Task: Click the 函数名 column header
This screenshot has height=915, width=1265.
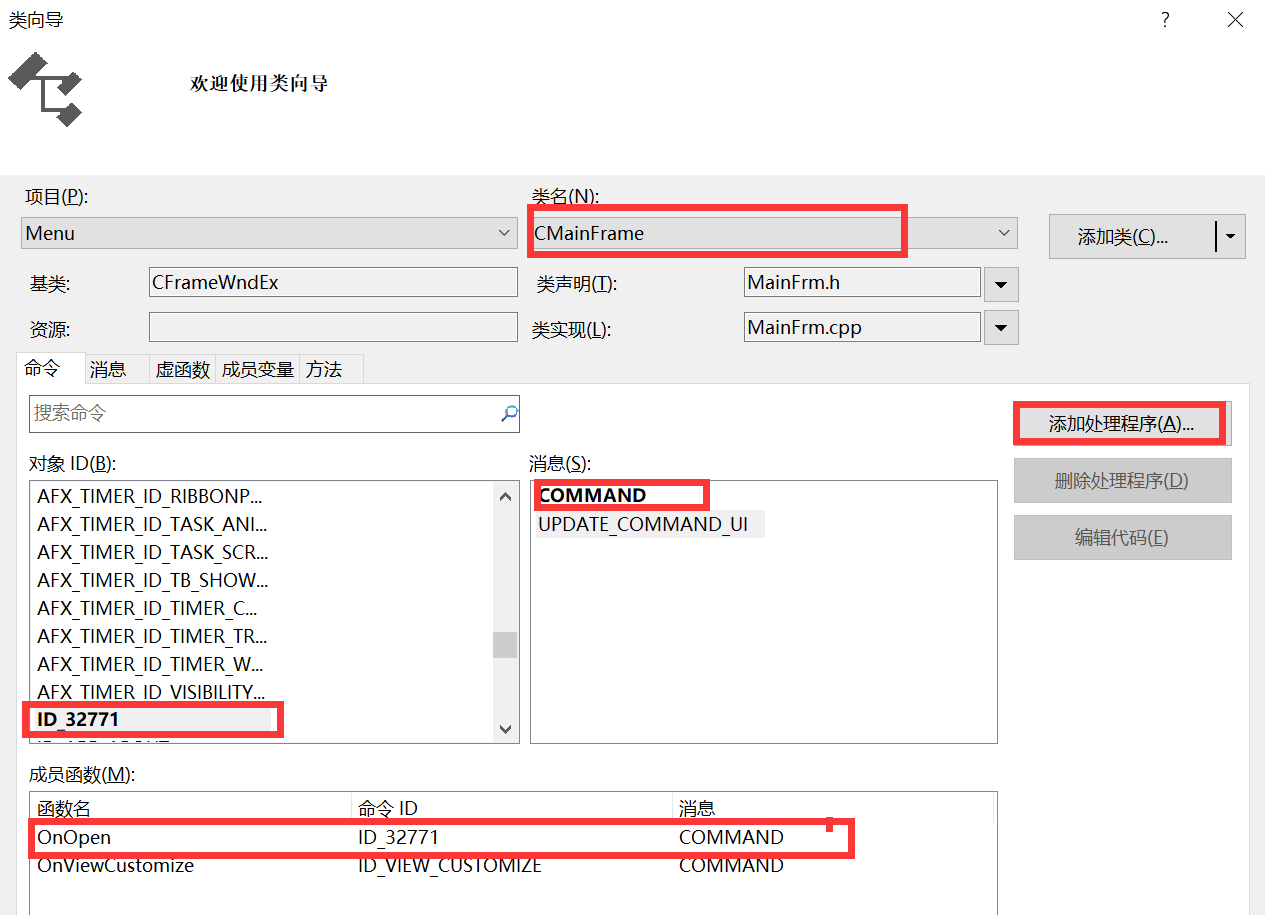Action: click(191, 808)
